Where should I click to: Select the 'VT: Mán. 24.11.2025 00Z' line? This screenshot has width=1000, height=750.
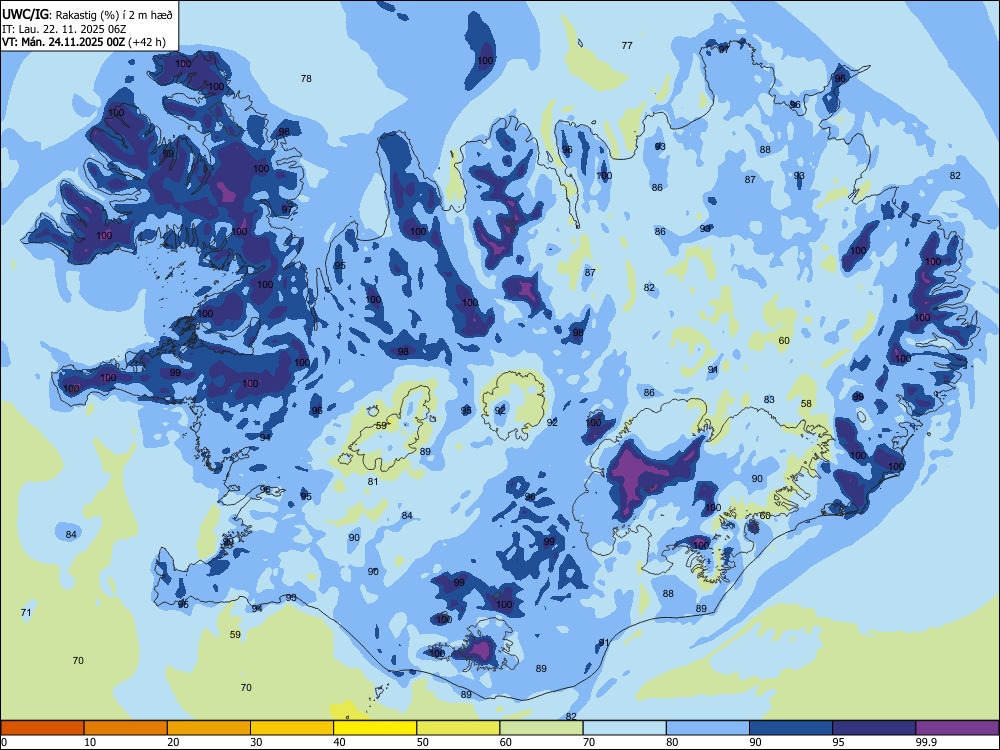coord(63,42)
